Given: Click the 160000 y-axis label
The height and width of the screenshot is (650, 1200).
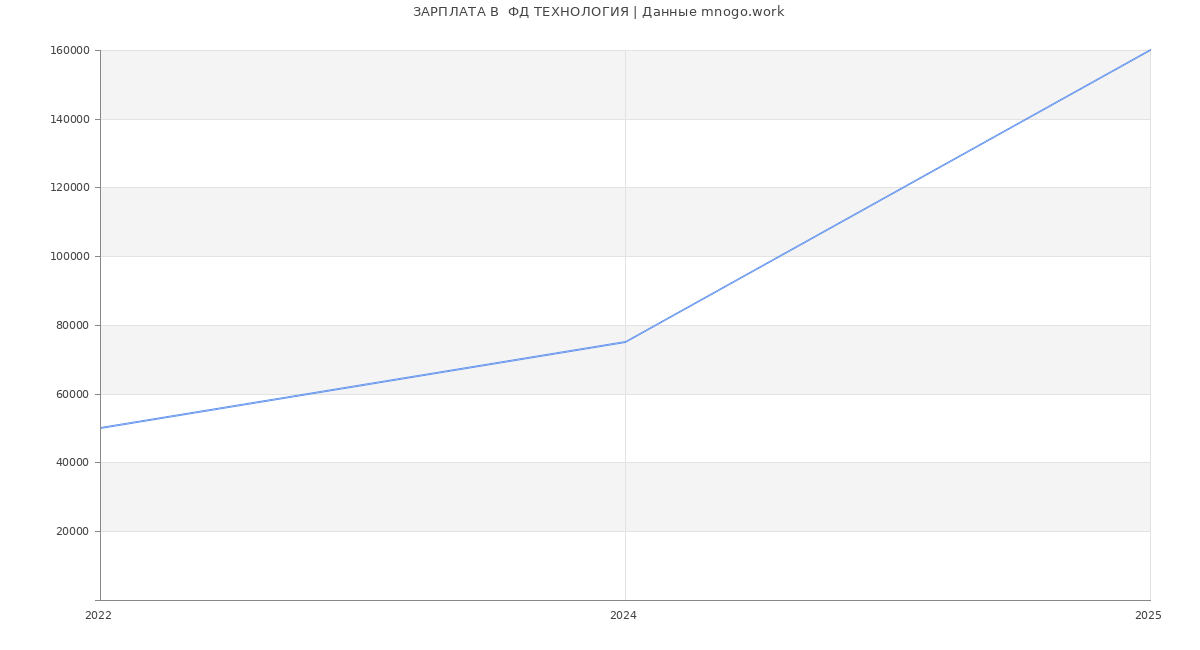Looking at the screenshot, I should click(71, 51).
